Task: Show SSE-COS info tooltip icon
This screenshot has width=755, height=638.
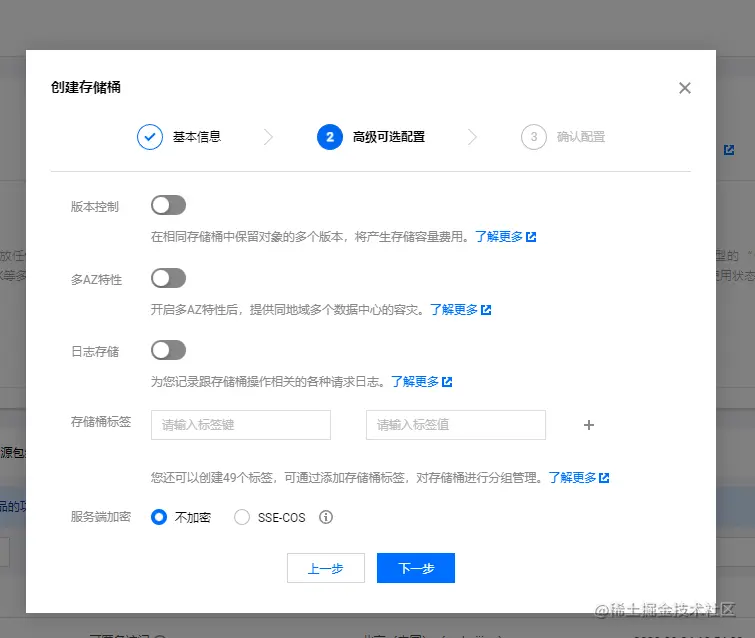Action: pyautogui.click(x=326, y=517)
